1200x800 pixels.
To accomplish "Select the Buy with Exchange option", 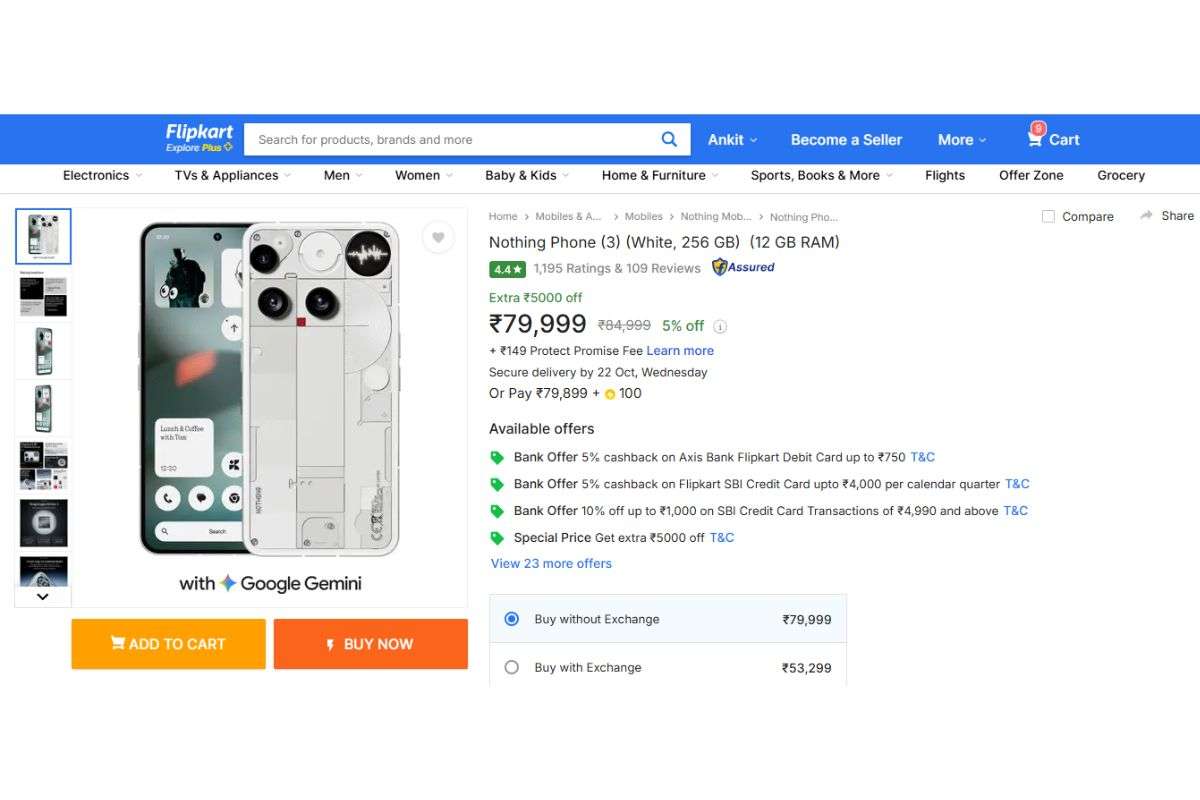I will [x=511, y=667].
